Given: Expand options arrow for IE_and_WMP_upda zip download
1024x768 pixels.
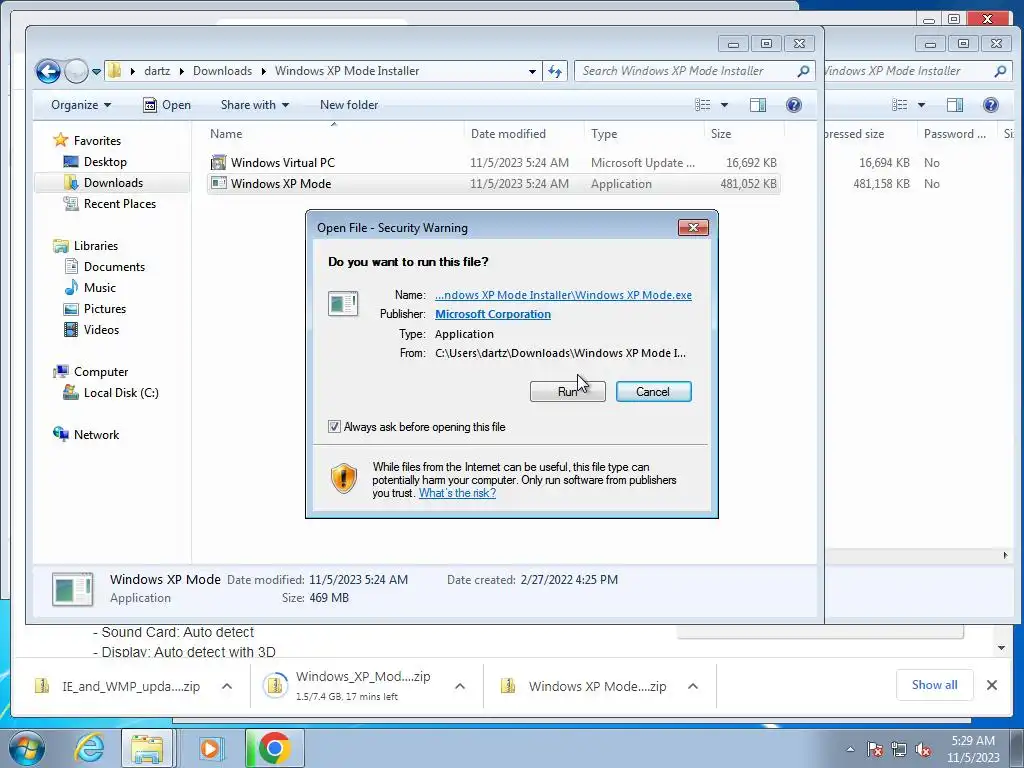Looking at the screenshot, I should pyautogui.click(x=227, y=686).
